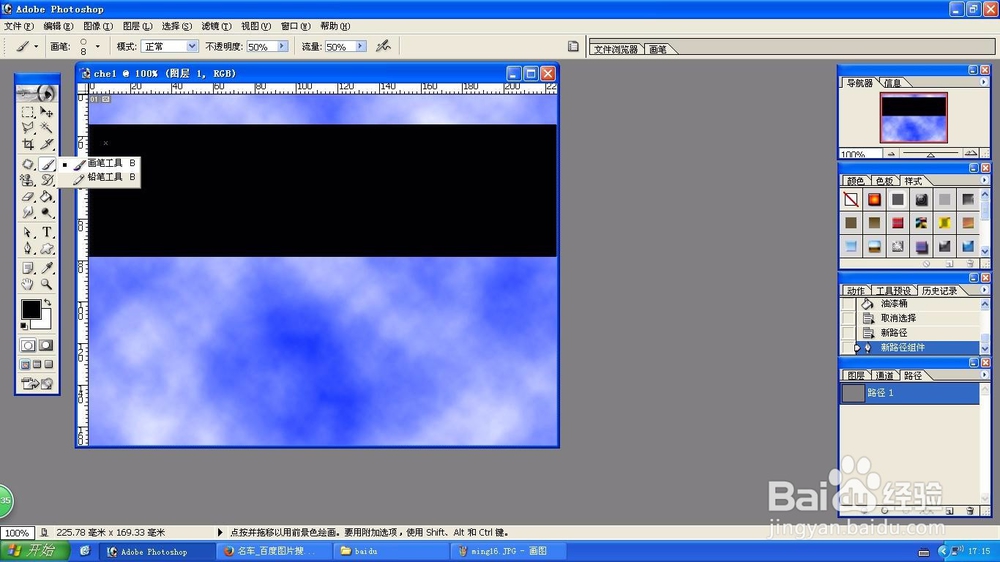The width and height of the screenshot is (1000, 562).
Task: Select the Notes tool
Action: [27, 268]
